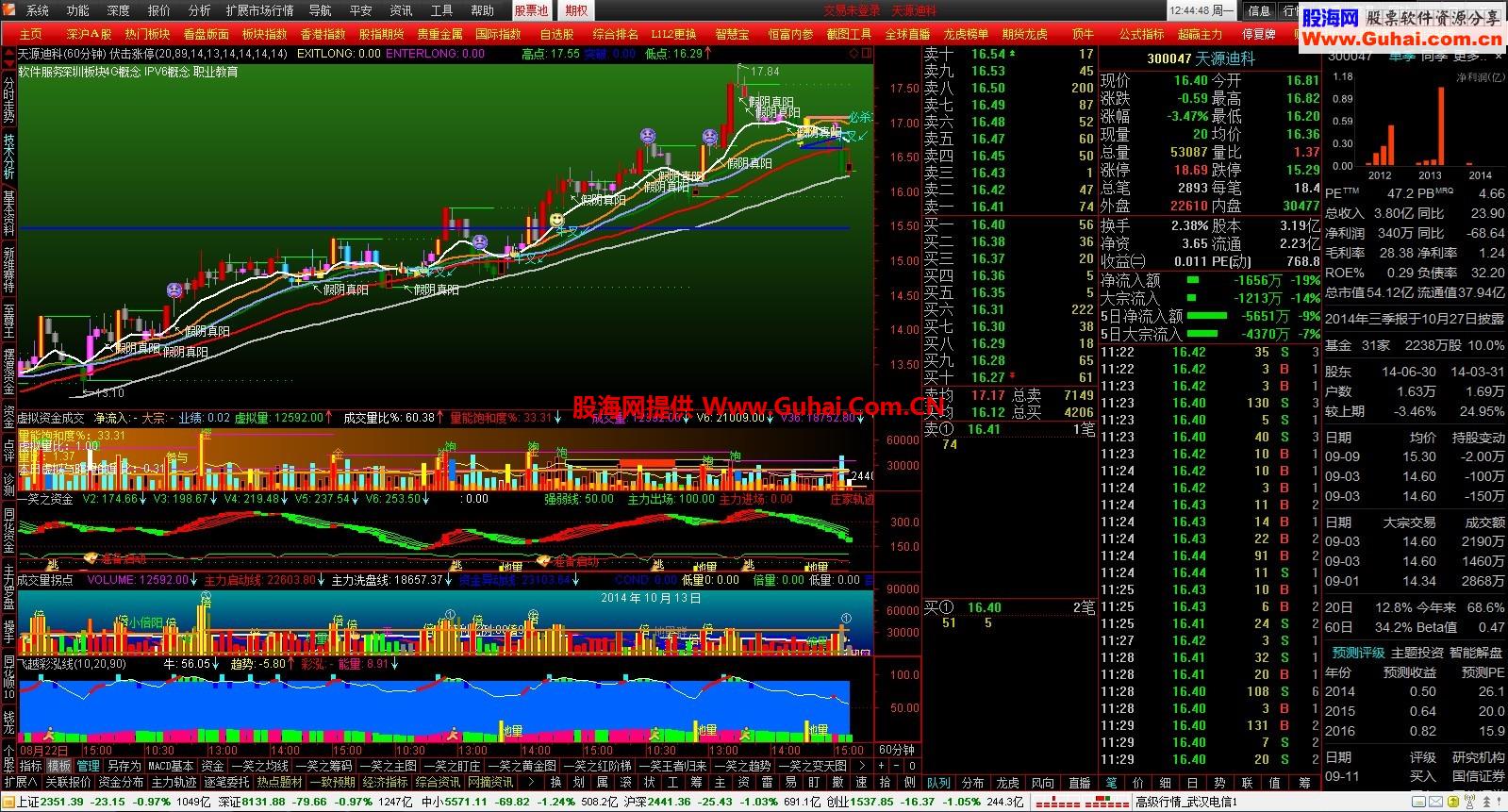
Task: Switch to the 直播 tab under order book
Action: pyautogui.click(x=1079, y=783)
